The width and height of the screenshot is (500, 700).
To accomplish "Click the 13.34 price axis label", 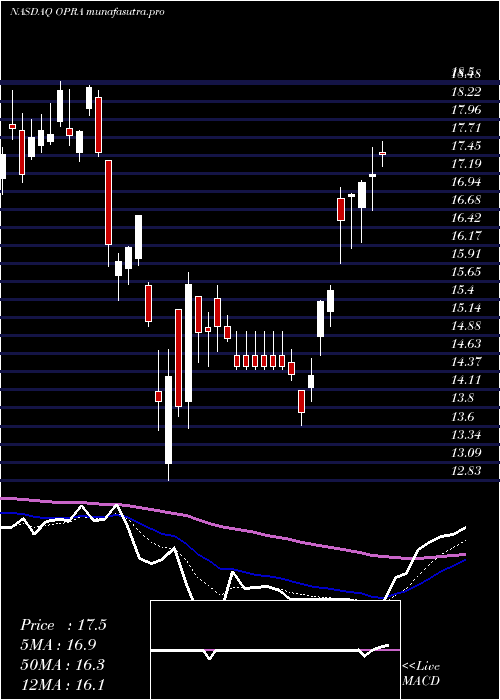I will [x=467, y=435].
